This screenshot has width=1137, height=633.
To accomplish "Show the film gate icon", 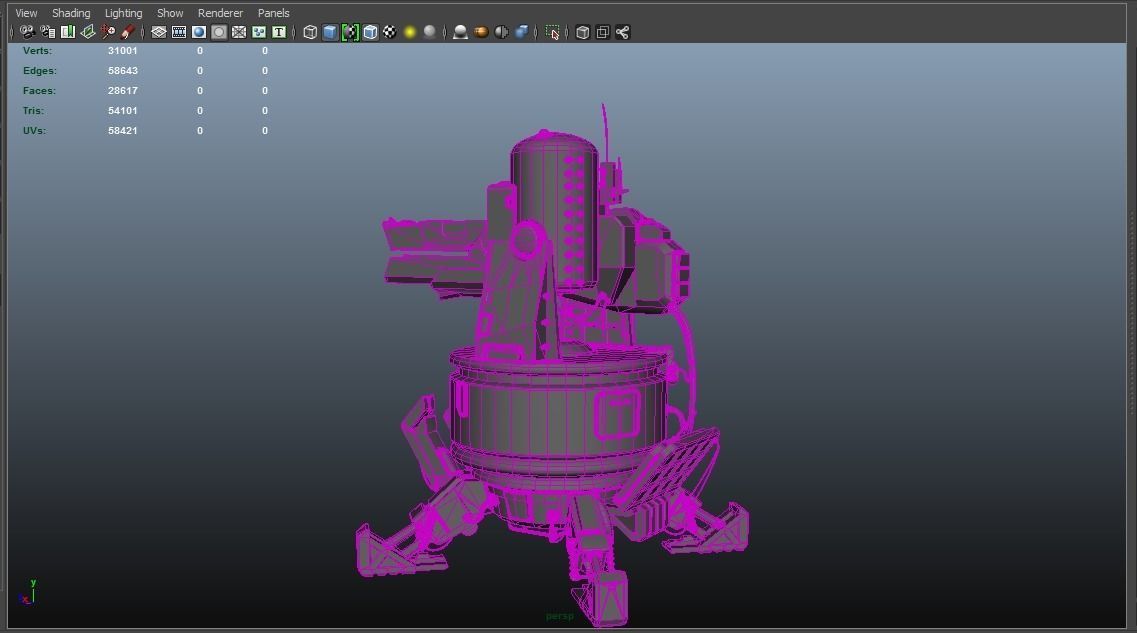I will (x=158, y=32).
